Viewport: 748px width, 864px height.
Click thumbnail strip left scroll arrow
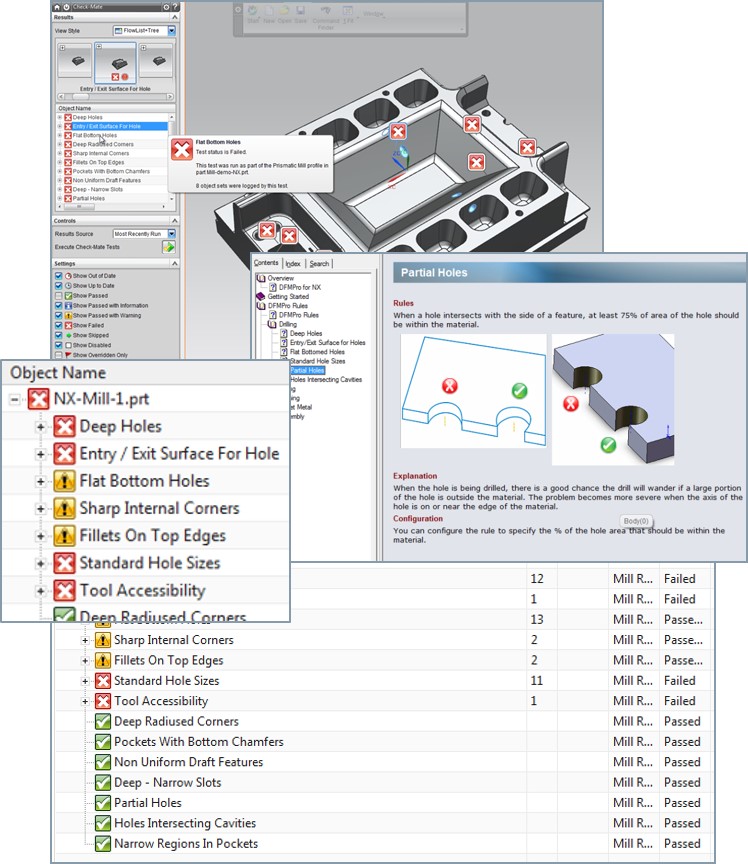pos(60,96)
